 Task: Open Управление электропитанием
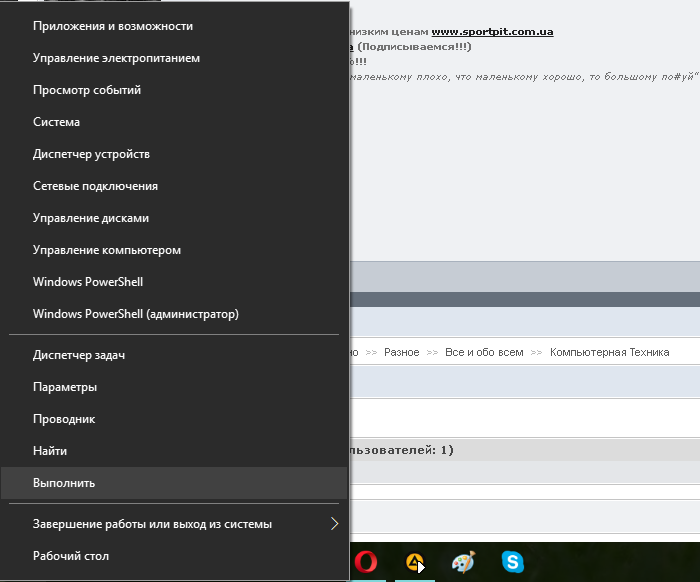tap(116, 58)
